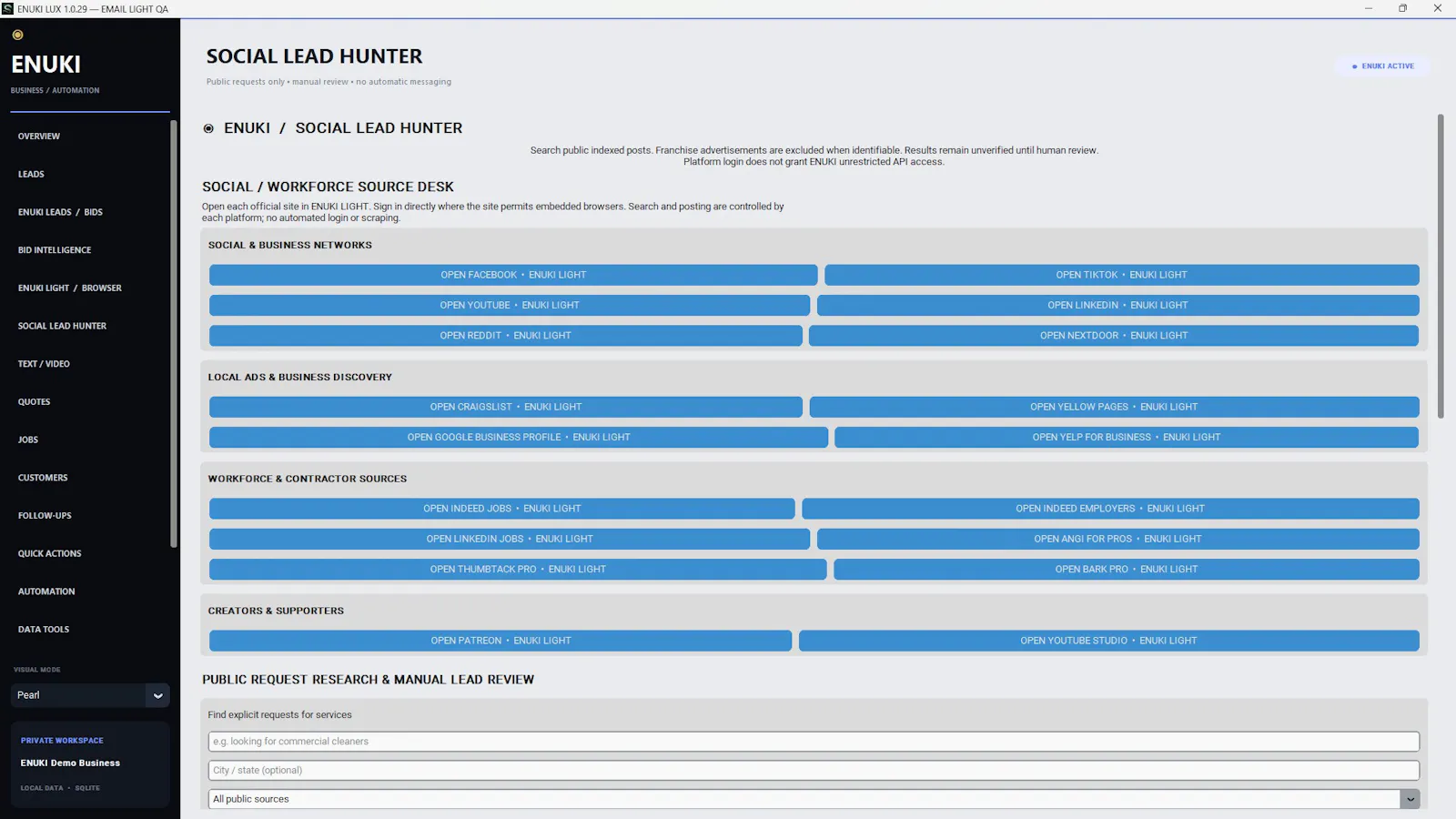Launch TikTok in ENUKI Light
This screenshot has width=1456, height=819.
coord(1121,275)
